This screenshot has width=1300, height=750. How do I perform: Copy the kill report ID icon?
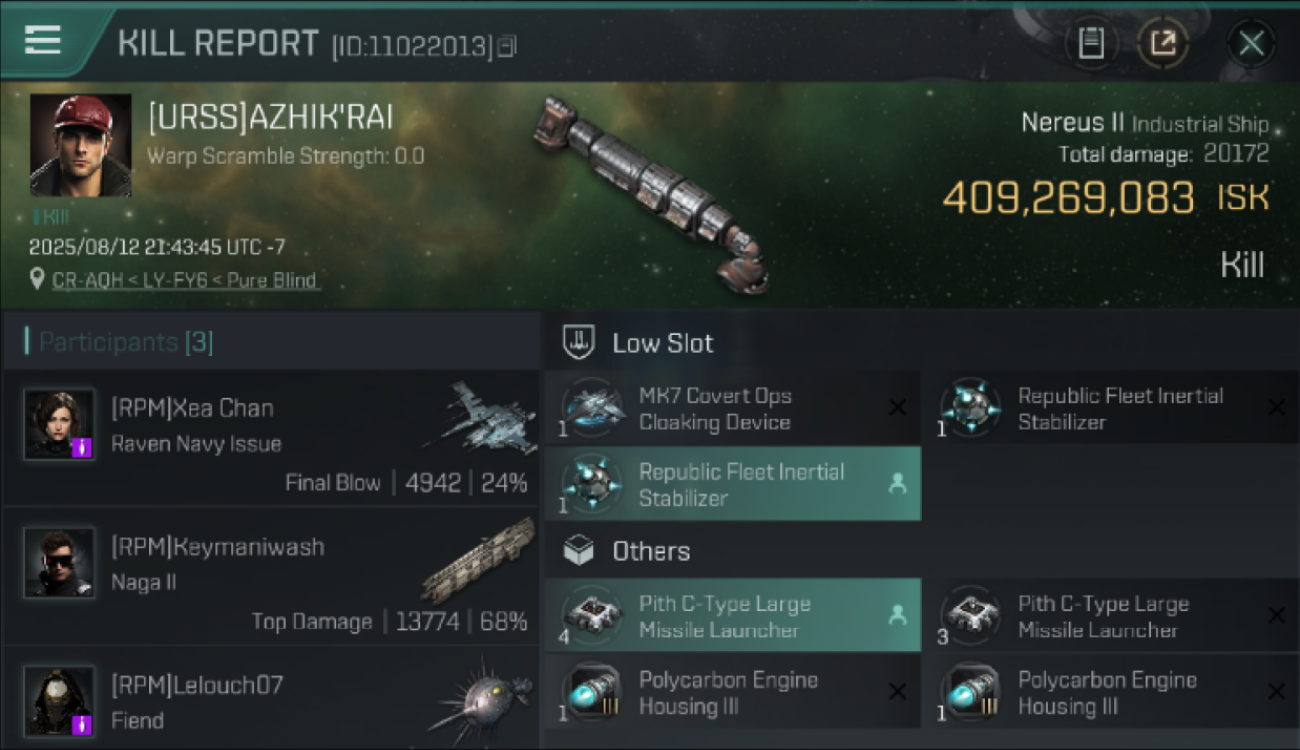point(507,46)
